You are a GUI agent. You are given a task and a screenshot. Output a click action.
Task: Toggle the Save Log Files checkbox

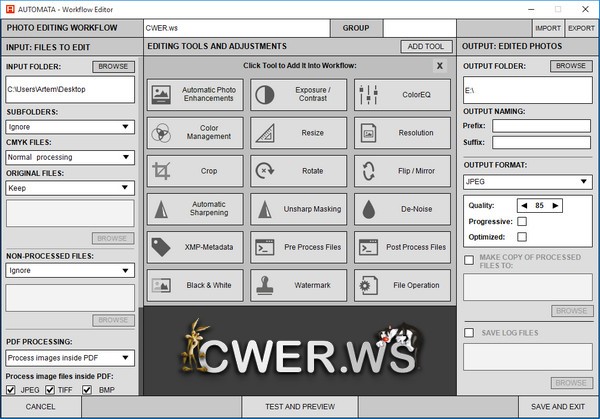coord(468,332)
